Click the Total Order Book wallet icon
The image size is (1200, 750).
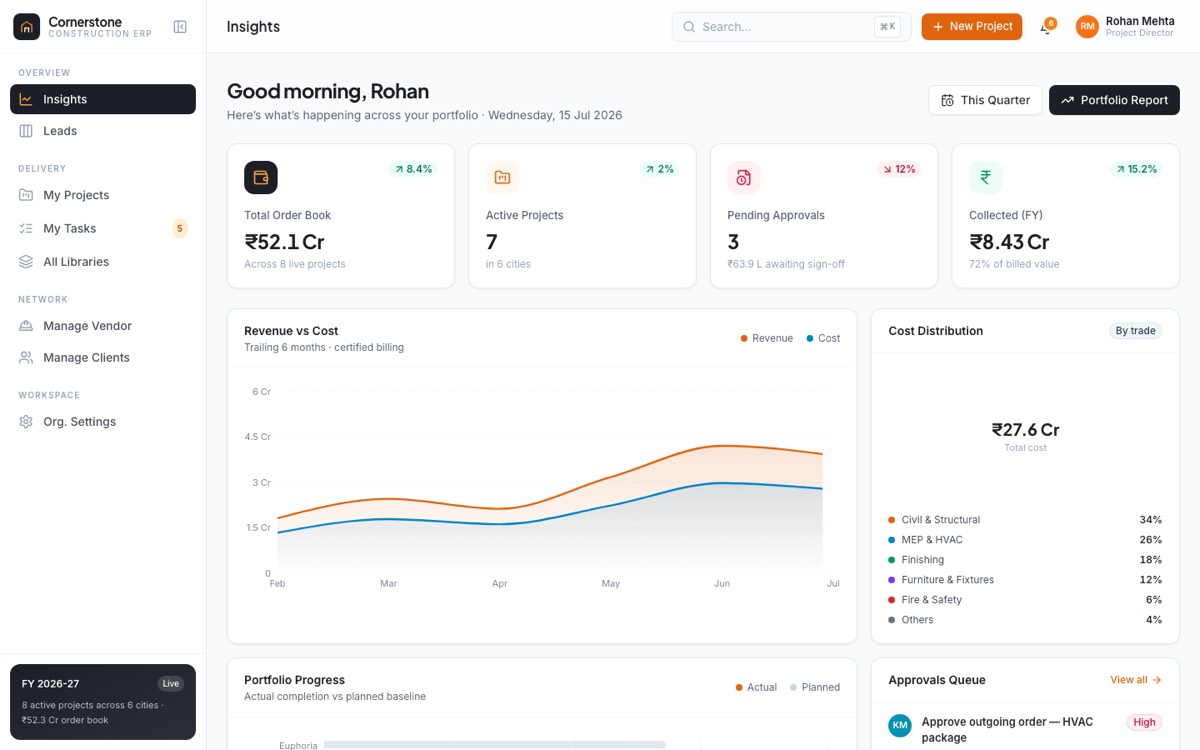tap(261, 177)
